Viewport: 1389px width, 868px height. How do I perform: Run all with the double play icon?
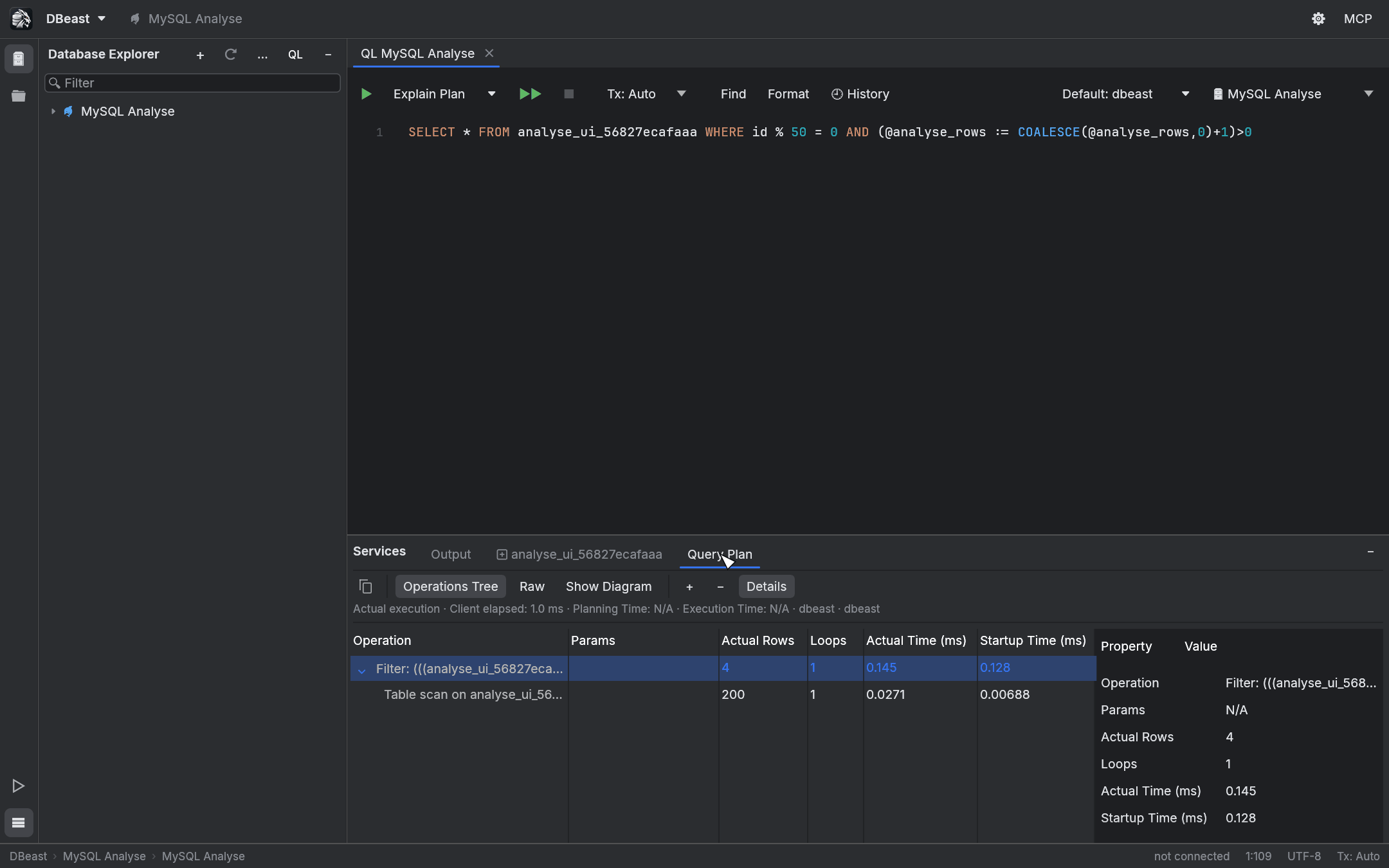(x=530, y=94)
